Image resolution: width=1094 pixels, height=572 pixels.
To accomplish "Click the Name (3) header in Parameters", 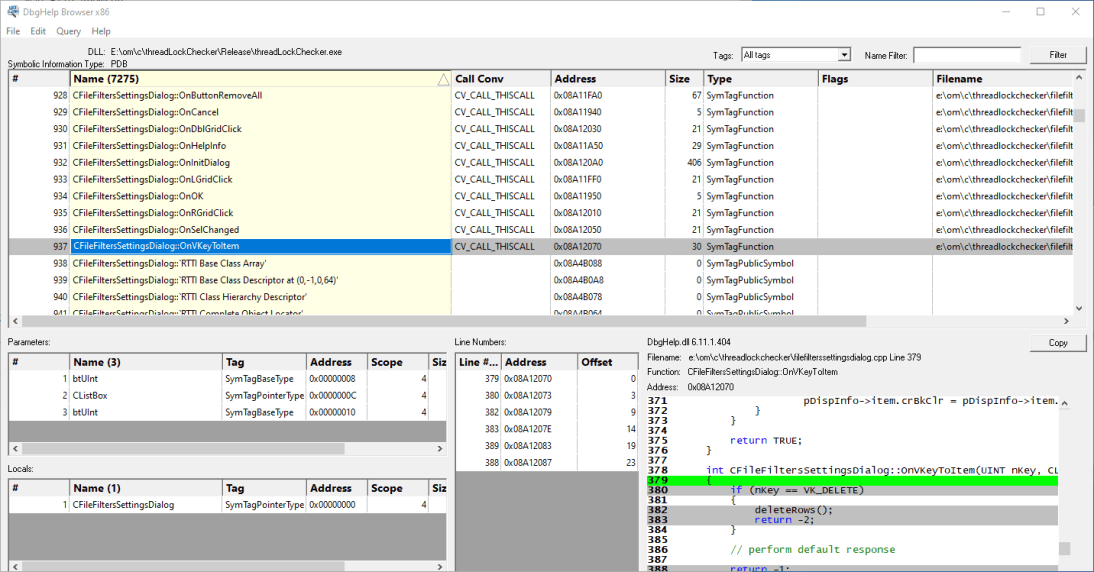I will pyautogui.click(x=146, y=362).
